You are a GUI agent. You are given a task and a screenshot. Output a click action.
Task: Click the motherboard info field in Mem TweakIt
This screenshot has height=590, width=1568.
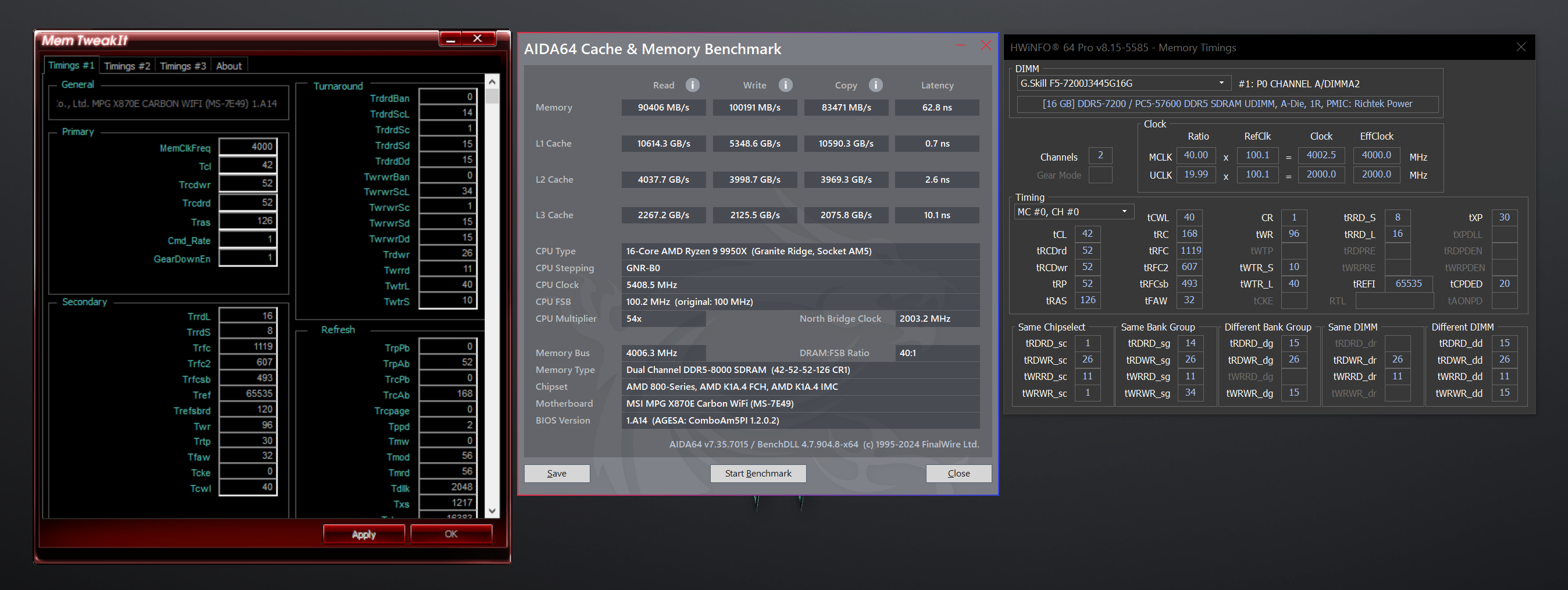[x=168, y=104]
